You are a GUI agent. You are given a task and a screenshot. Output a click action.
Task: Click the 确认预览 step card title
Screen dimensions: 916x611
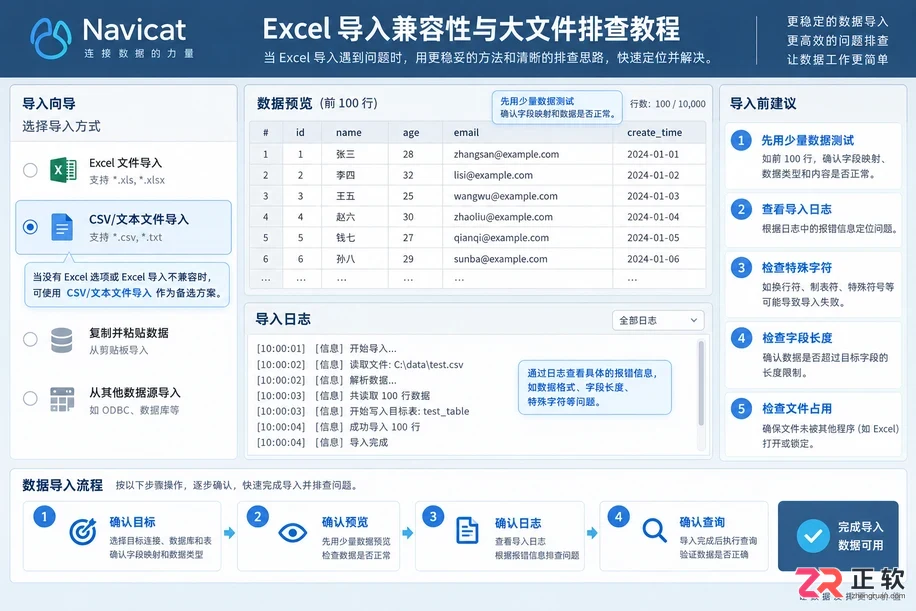point(345,522)
